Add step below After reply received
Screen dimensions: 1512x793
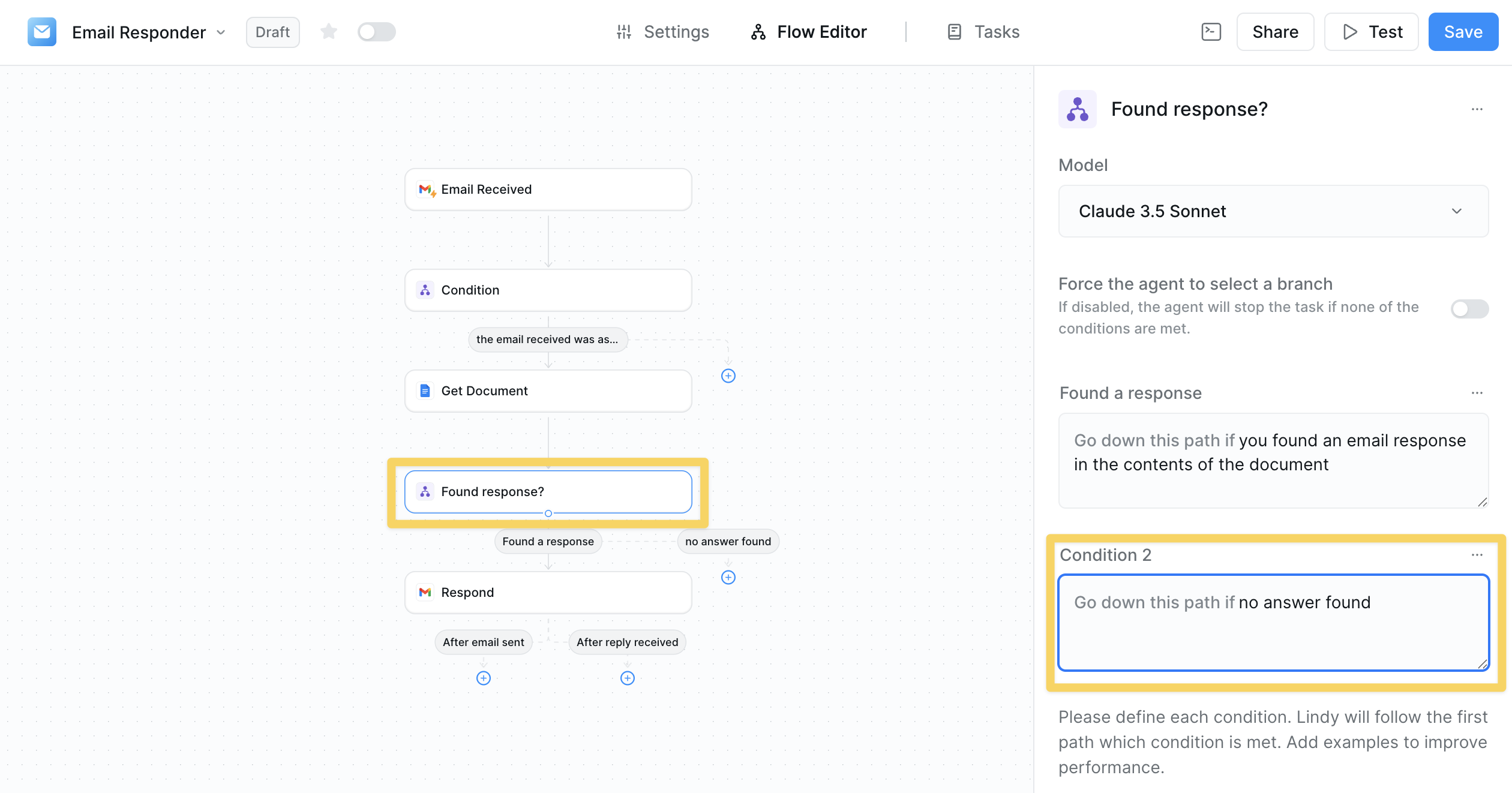(x=628, y=678)
